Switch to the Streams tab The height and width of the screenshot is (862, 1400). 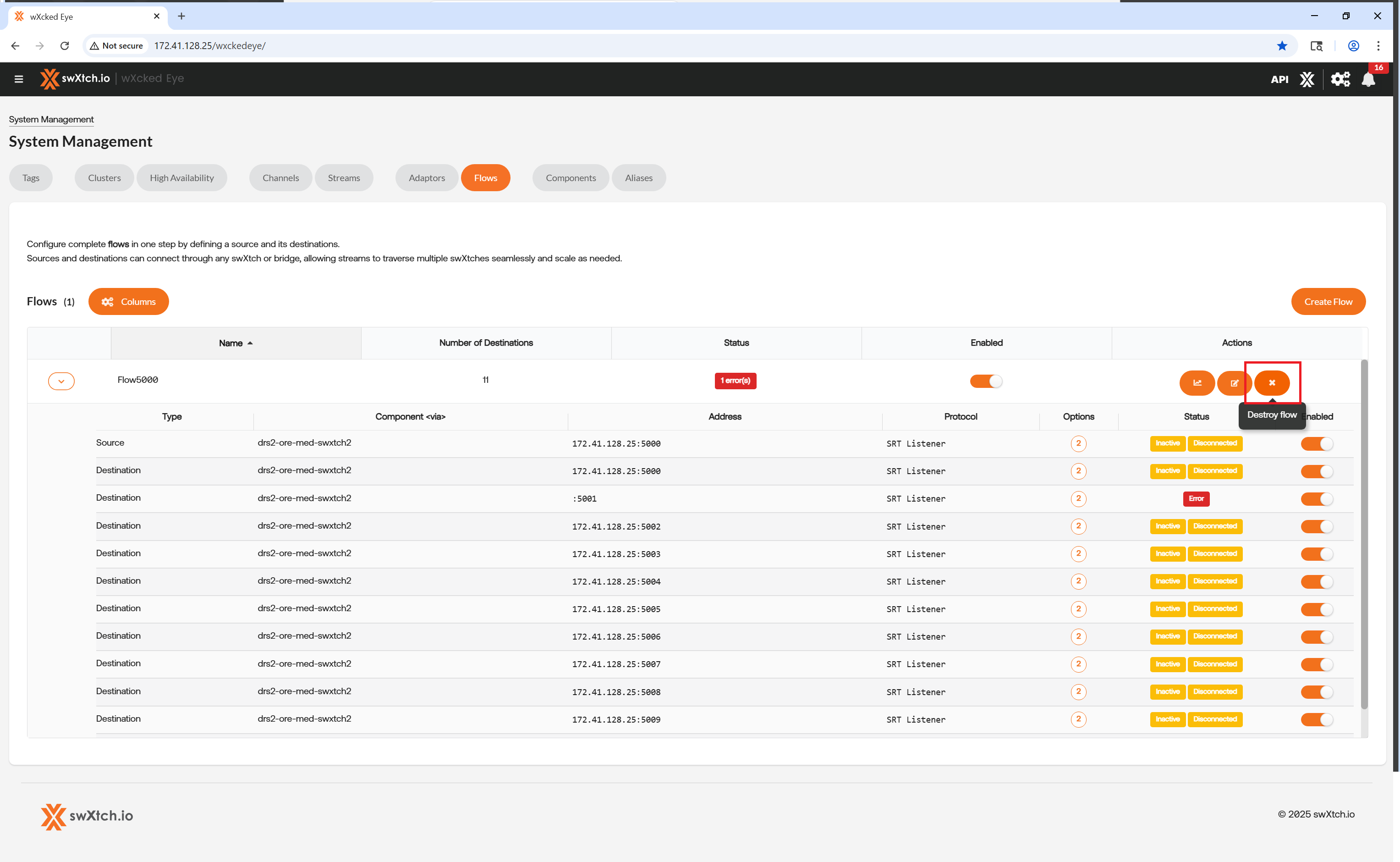pyautogui.click(x=344, y=178)
